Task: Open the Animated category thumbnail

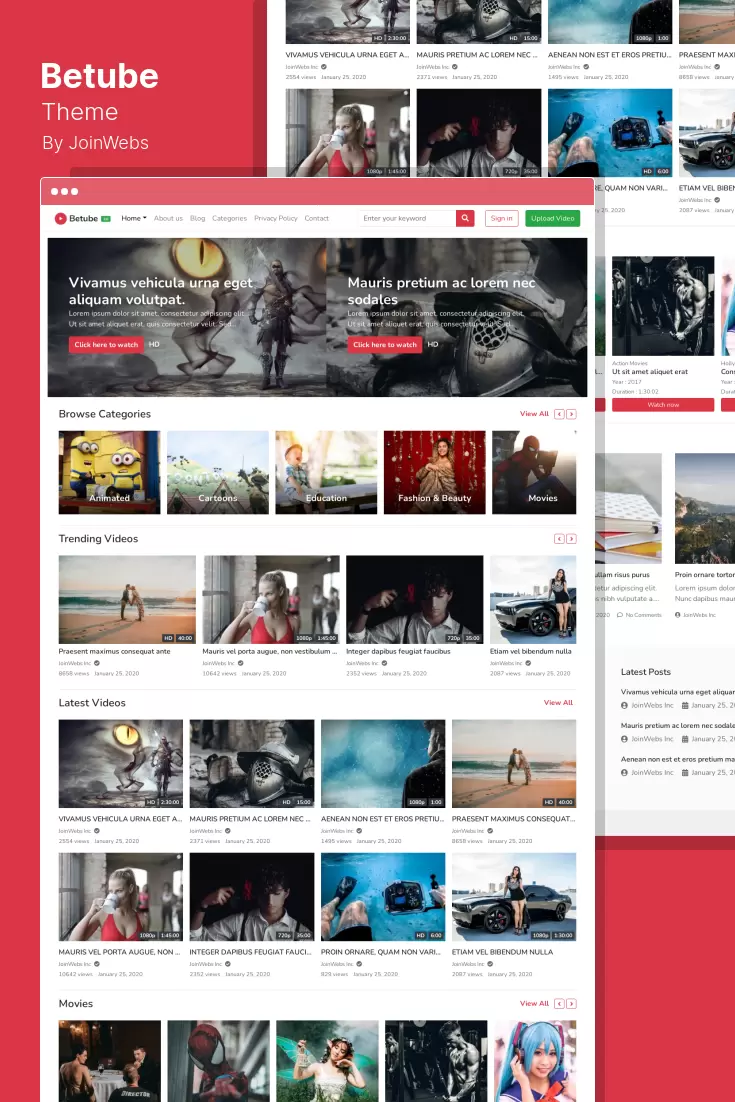Action: tap(110, 472)
